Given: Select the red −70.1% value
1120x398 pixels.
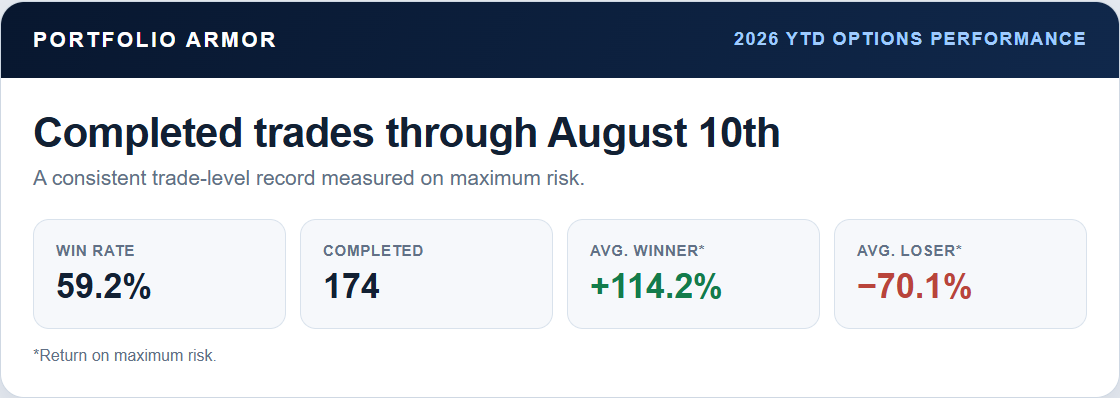Looking at the screenshot, I should coord(914,287).
